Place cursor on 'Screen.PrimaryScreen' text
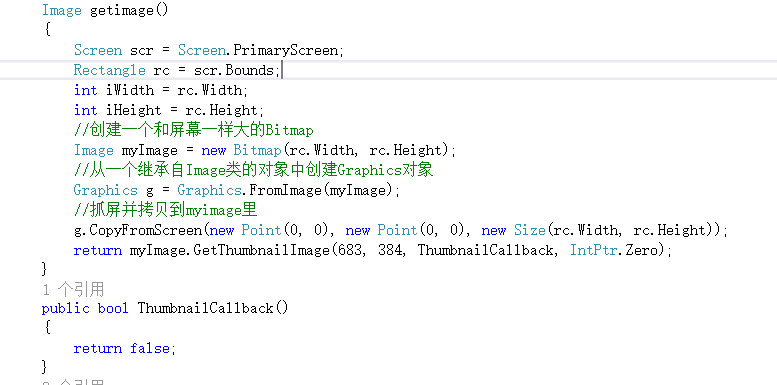 (258, 51)
